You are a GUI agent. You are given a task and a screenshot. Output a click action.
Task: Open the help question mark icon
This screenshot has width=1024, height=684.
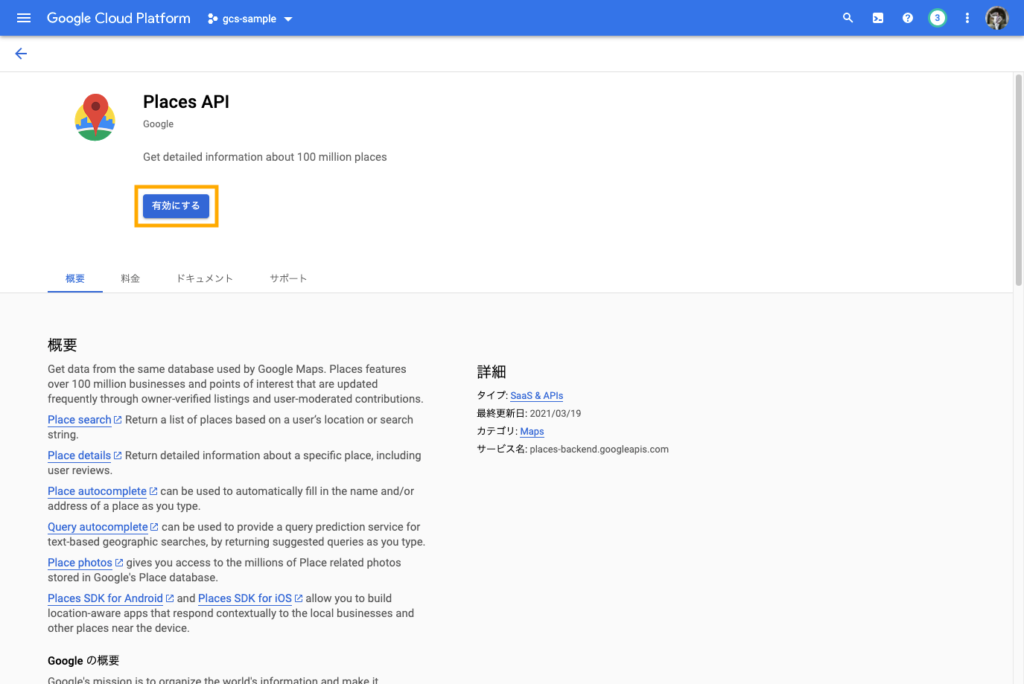(x=908, y=18)
